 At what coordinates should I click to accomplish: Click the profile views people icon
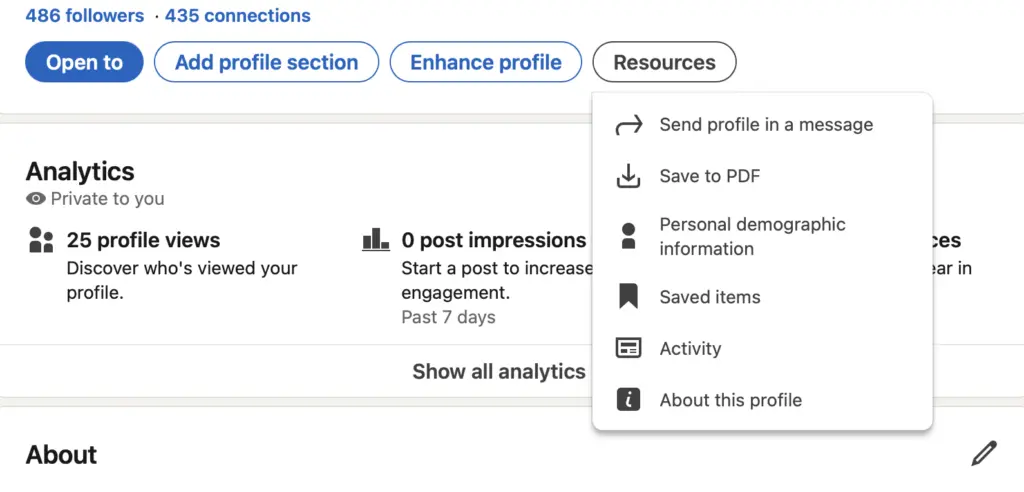pyautogui.click(x=41, y=240)
